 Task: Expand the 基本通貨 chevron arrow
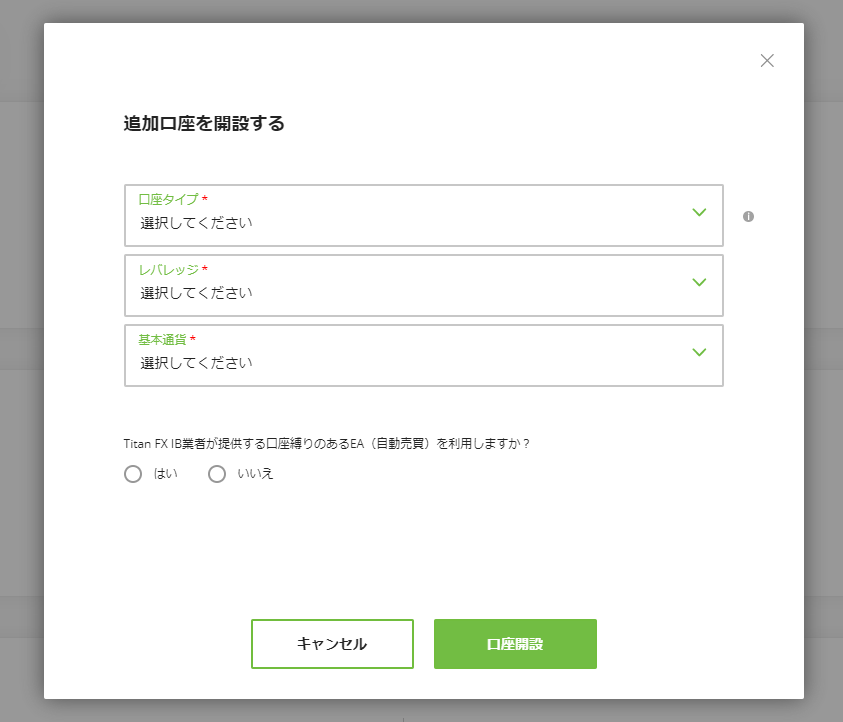coord(699,352)
